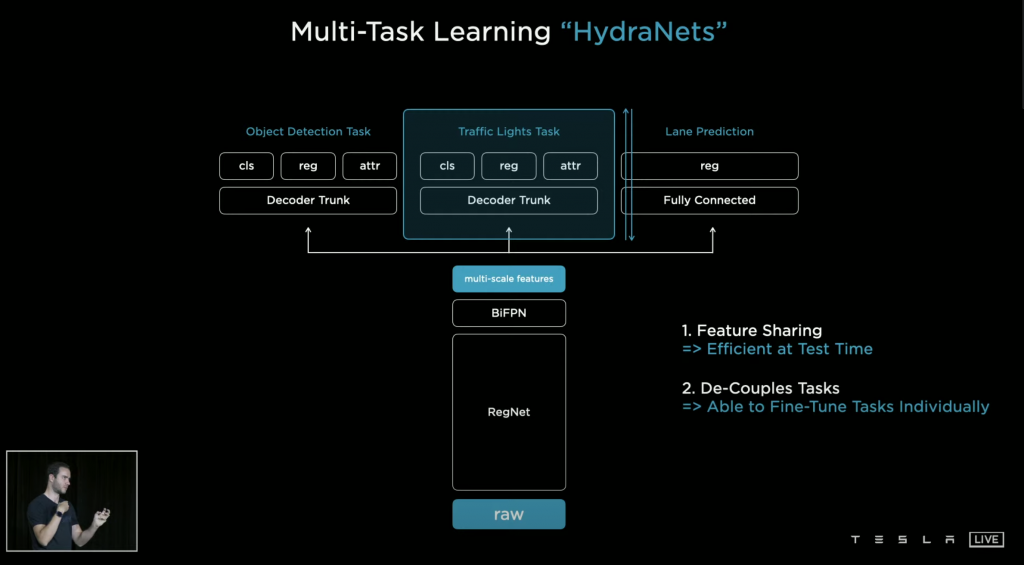
Task: Select the BiFPN block
Action: [509, 313]
